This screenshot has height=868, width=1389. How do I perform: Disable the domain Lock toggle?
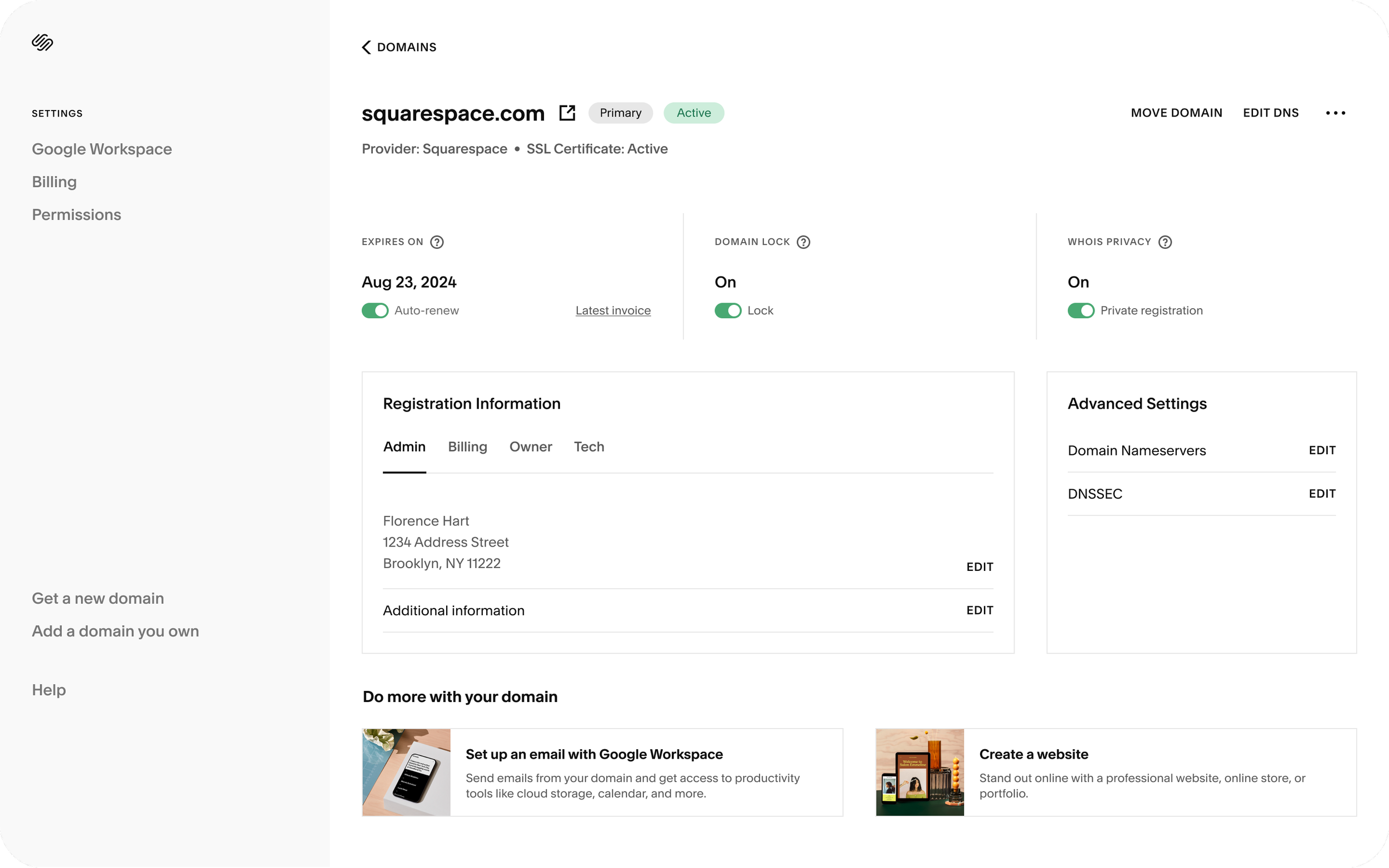tap(728, 310)
